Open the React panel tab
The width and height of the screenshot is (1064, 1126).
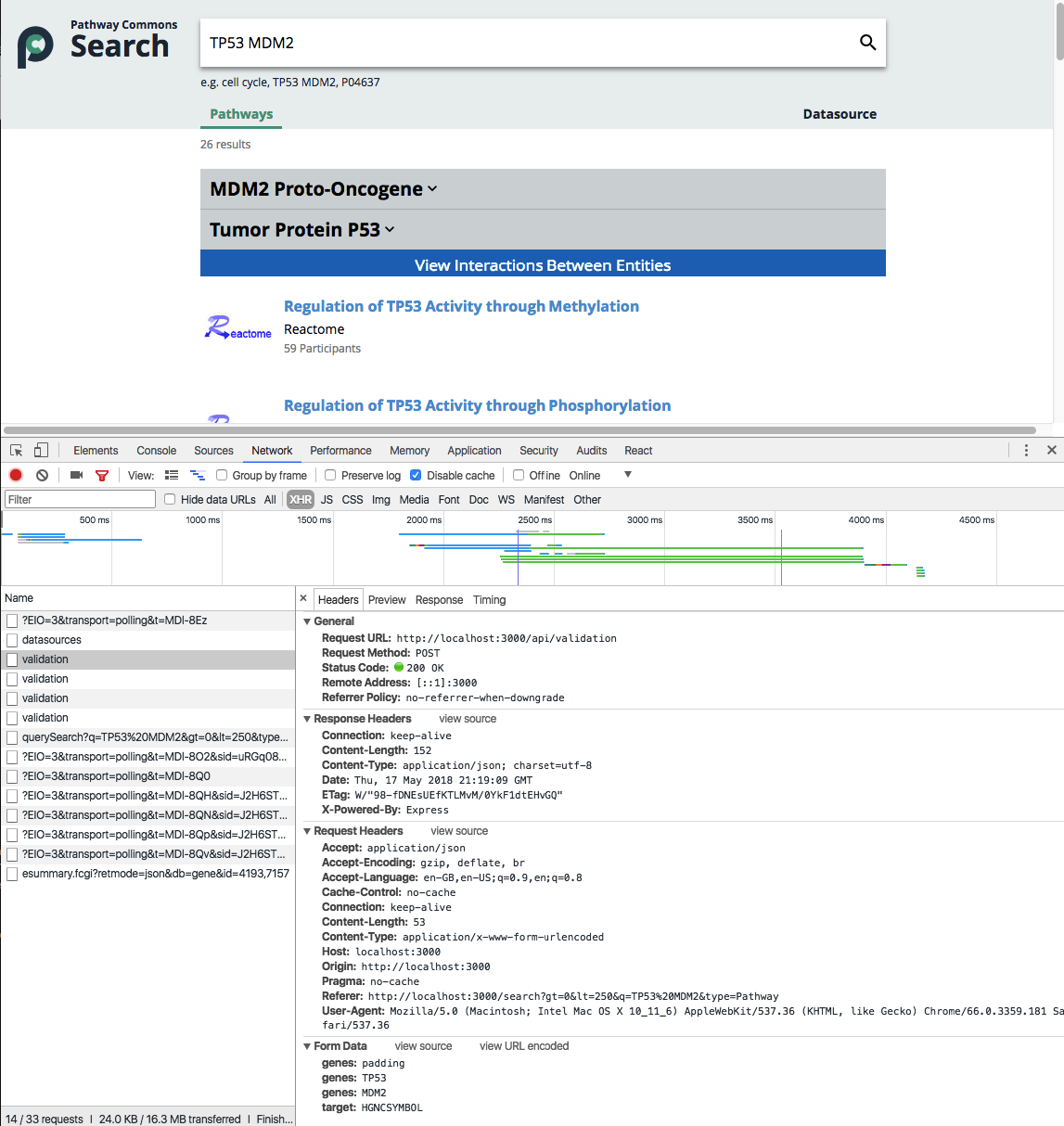[638, 451]
